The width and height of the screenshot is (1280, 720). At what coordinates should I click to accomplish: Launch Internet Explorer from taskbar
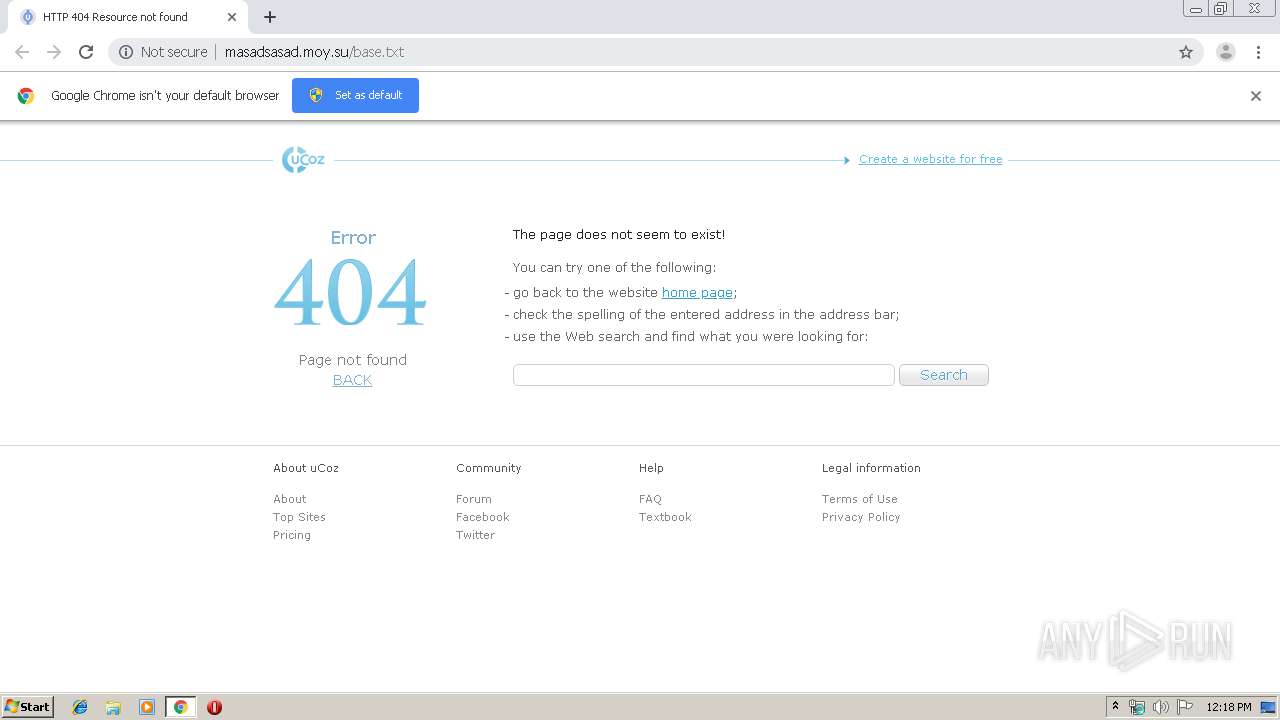tap(80, 707)
